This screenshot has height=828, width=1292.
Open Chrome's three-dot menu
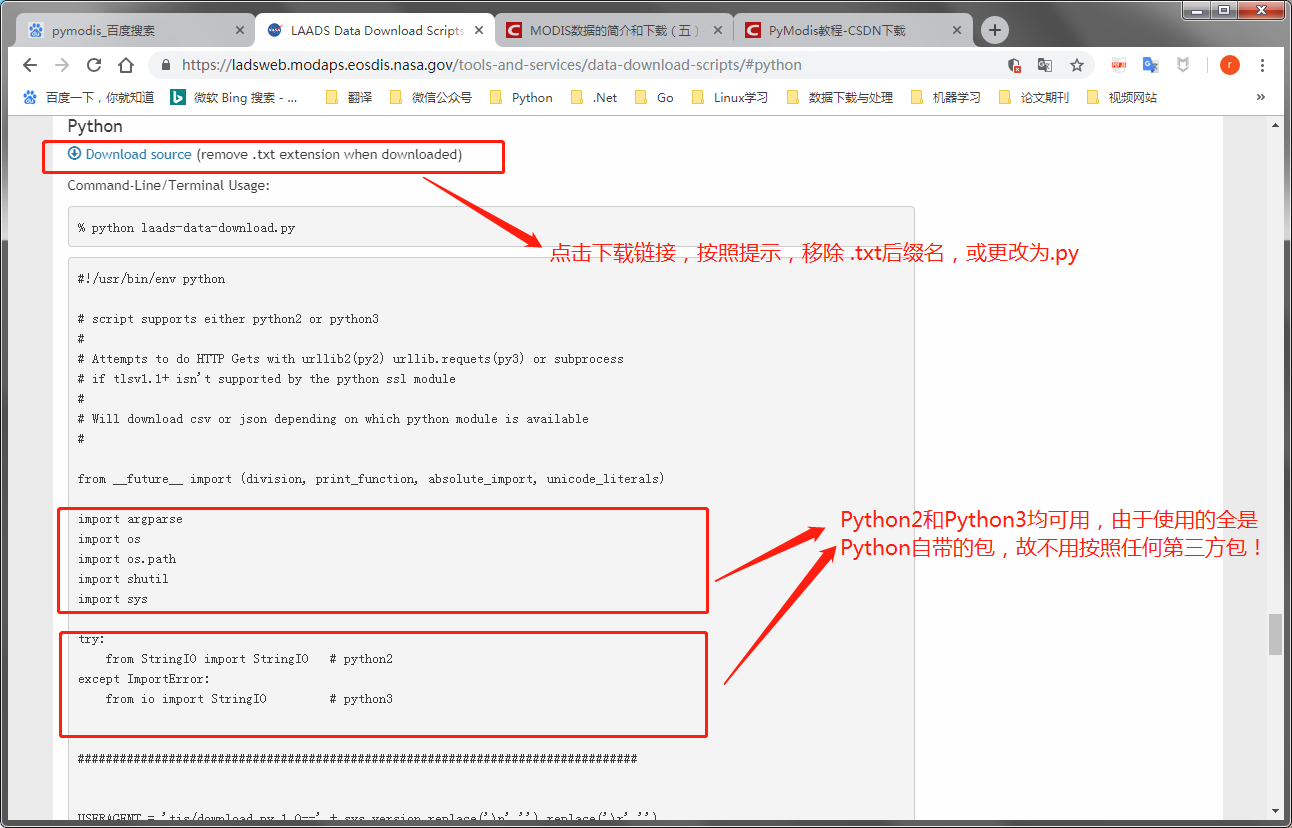[1262, 64]
